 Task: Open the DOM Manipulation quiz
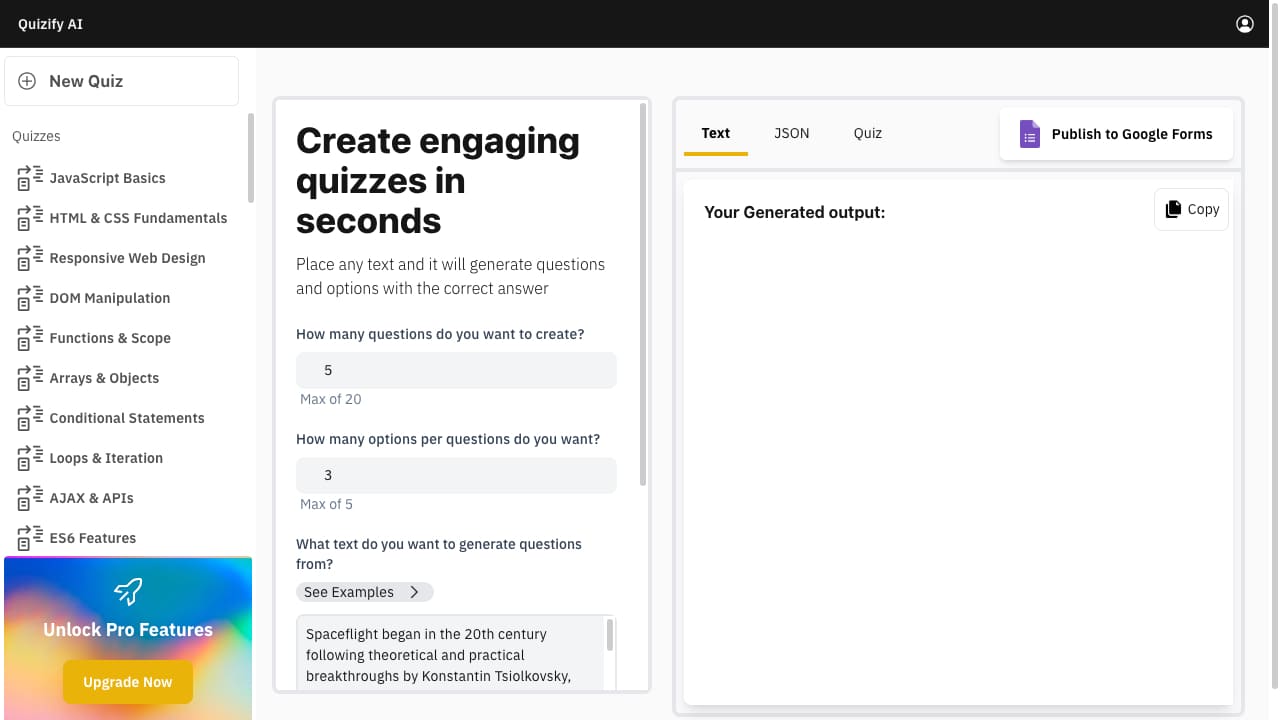pos(109,298)
